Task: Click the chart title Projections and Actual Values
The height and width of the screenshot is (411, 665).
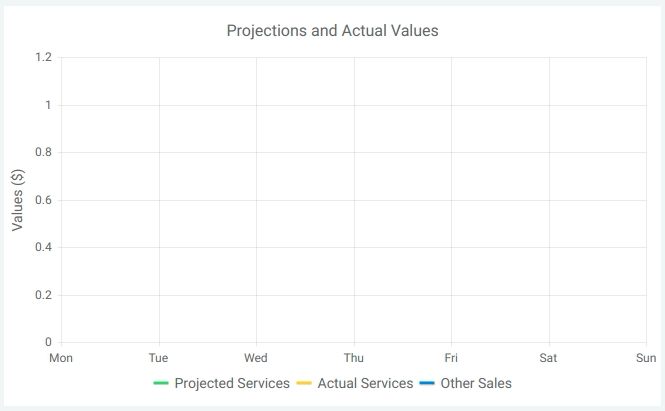Action: (x=332, y=31)
